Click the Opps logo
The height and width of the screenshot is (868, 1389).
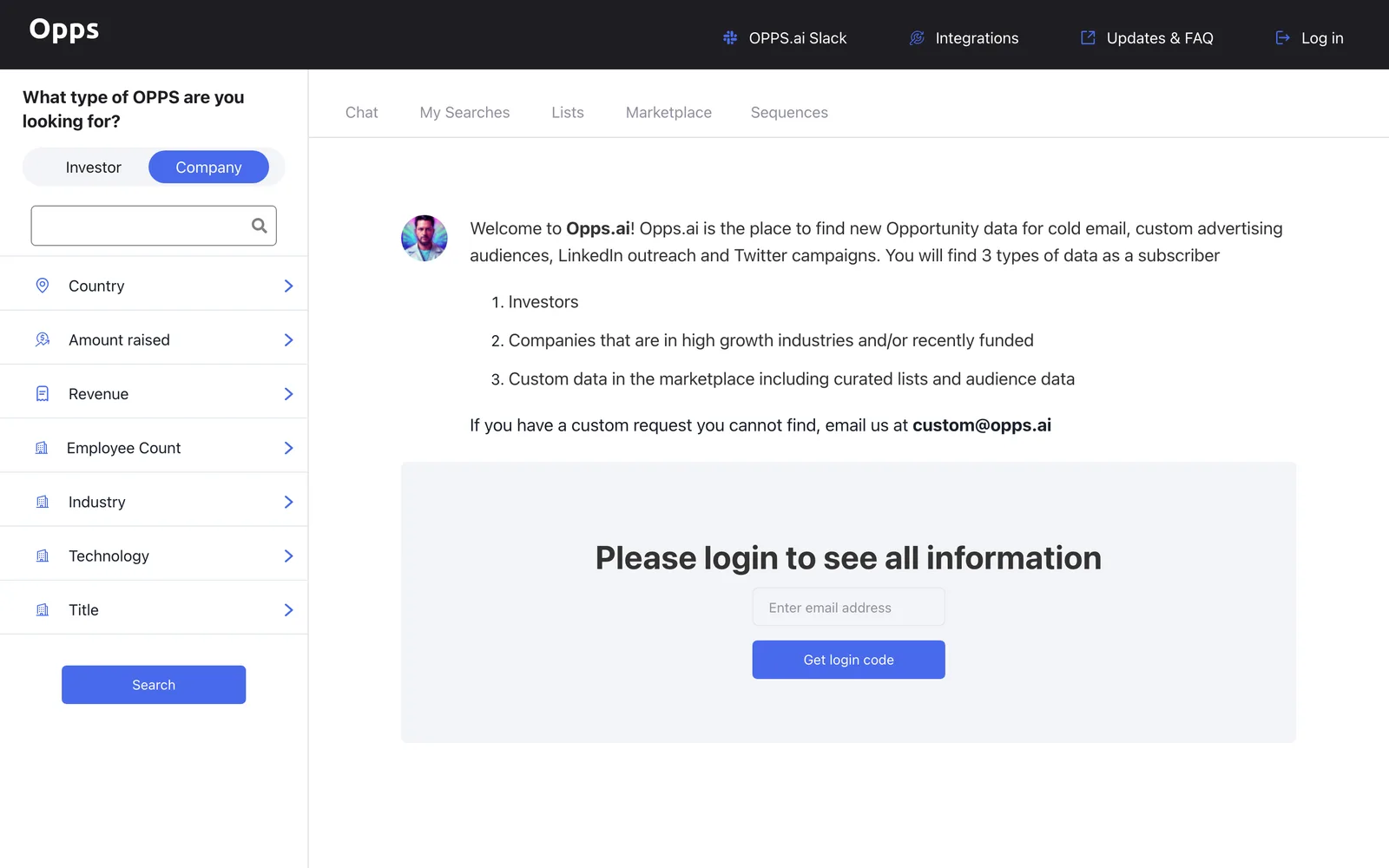click(64, 30)
